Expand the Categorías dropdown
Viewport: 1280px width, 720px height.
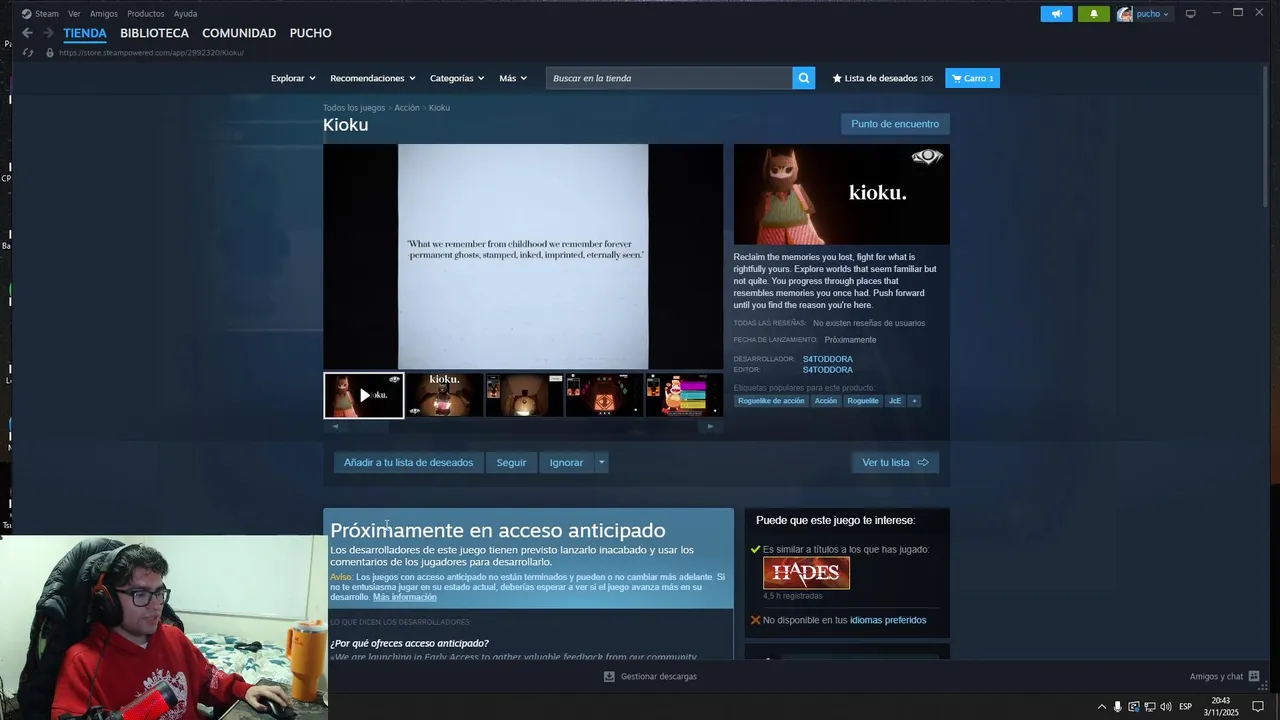(x=457, y=78)
